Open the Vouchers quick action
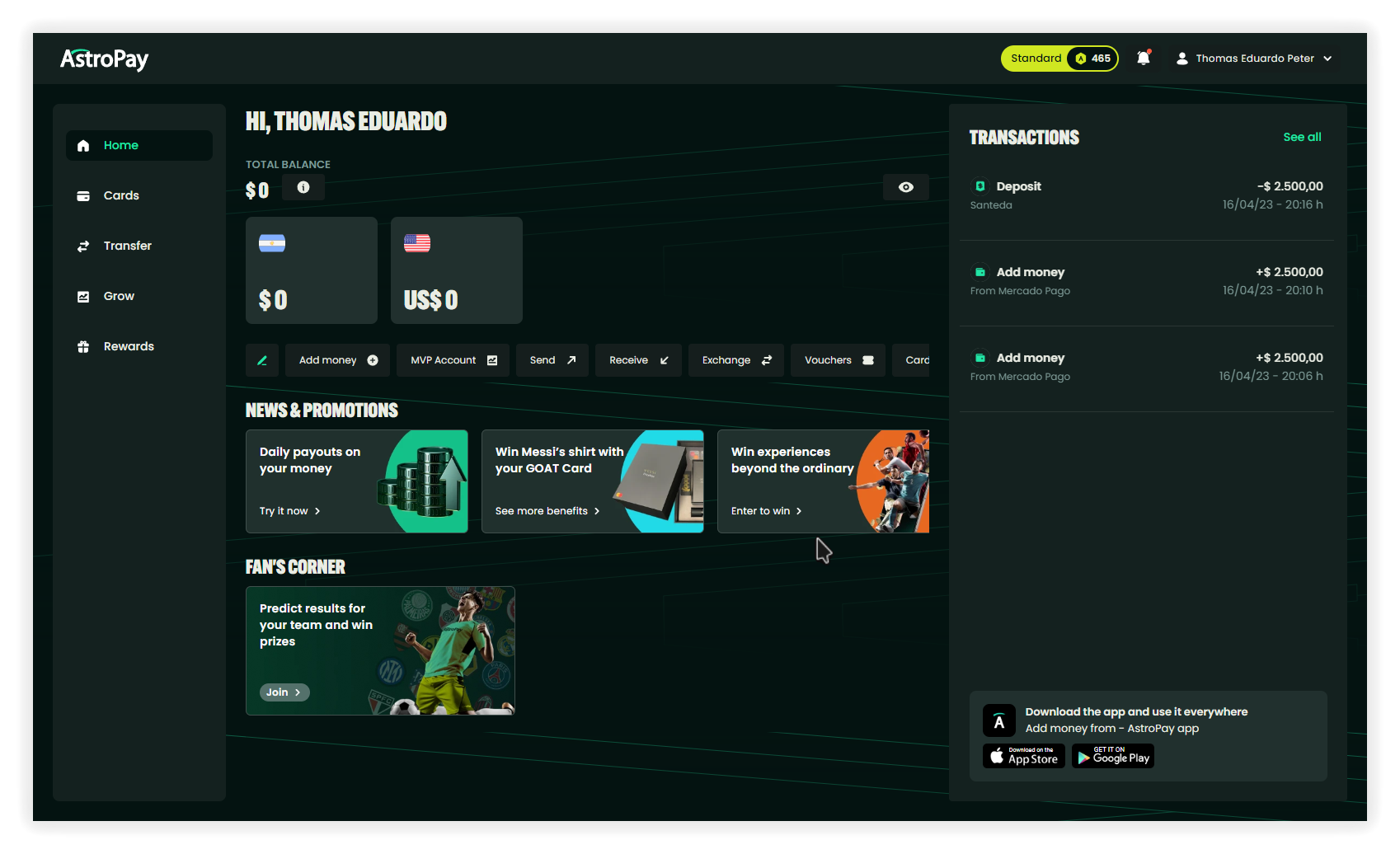Image resolution: width=1400 pixels, height=854 pixels. 839,360
